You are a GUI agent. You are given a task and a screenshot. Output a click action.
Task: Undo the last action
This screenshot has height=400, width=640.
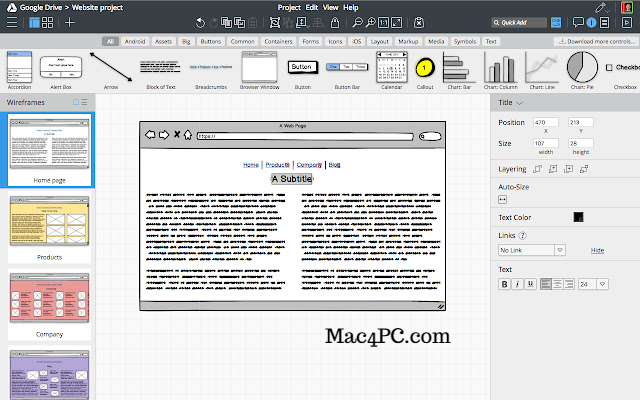click(x=200, y=22)
